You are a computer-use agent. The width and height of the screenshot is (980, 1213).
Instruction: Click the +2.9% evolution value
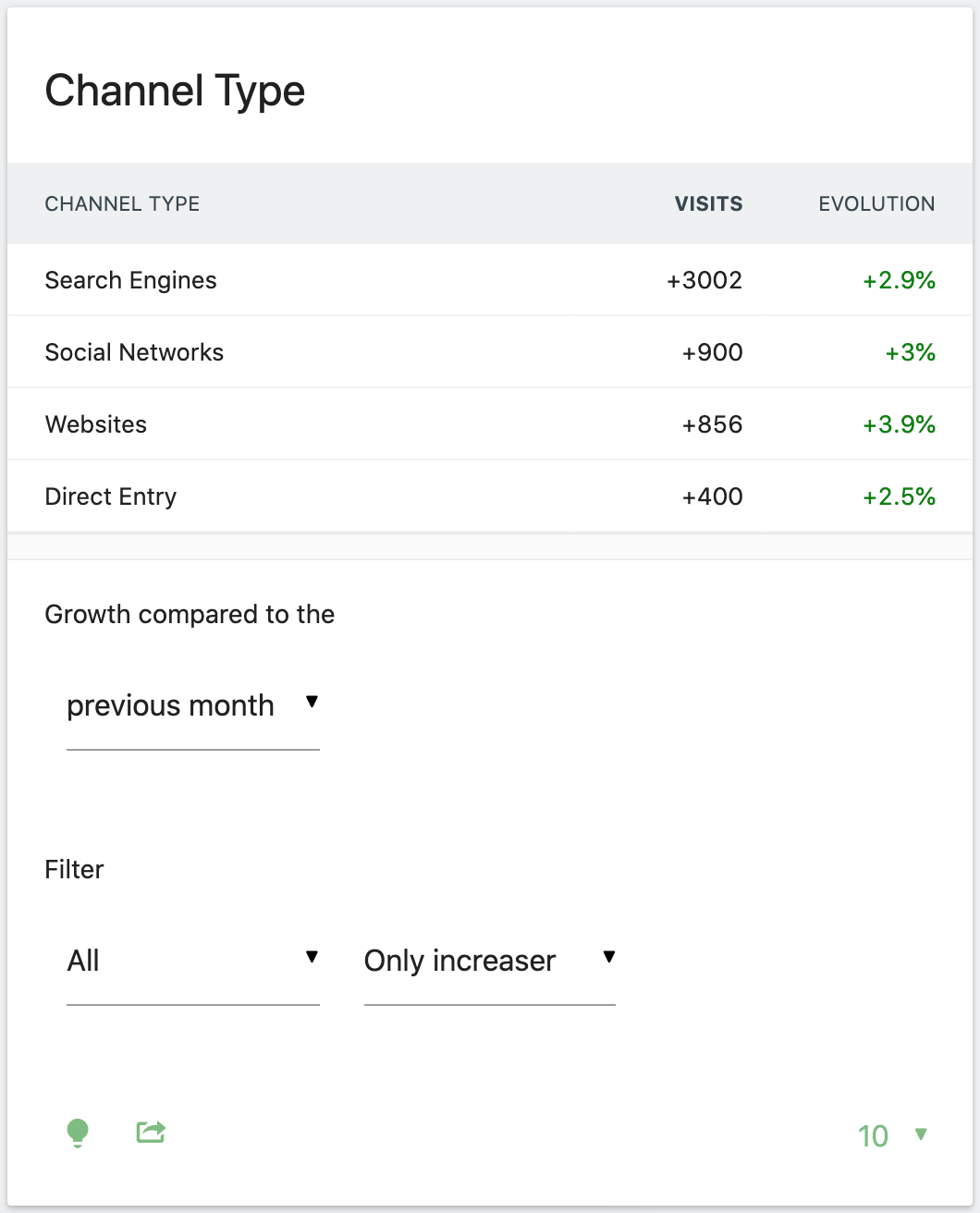pyautogui.click(x=898, y=280)
